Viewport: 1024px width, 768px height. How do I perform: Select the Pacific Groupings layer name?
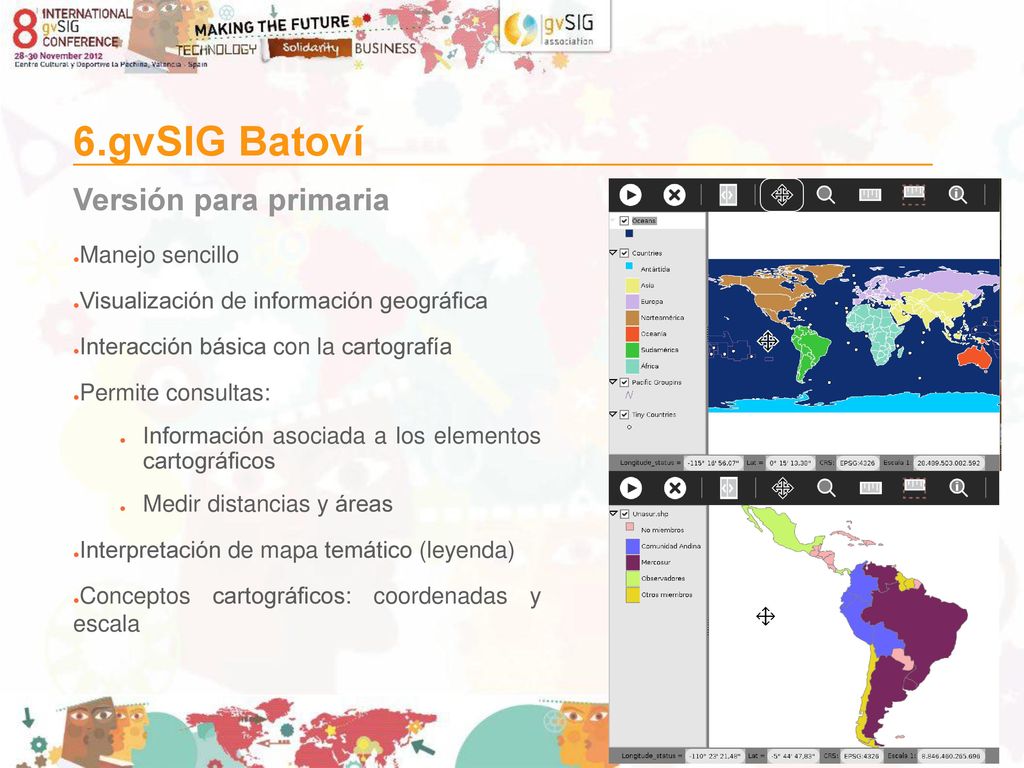coord(656,382)
